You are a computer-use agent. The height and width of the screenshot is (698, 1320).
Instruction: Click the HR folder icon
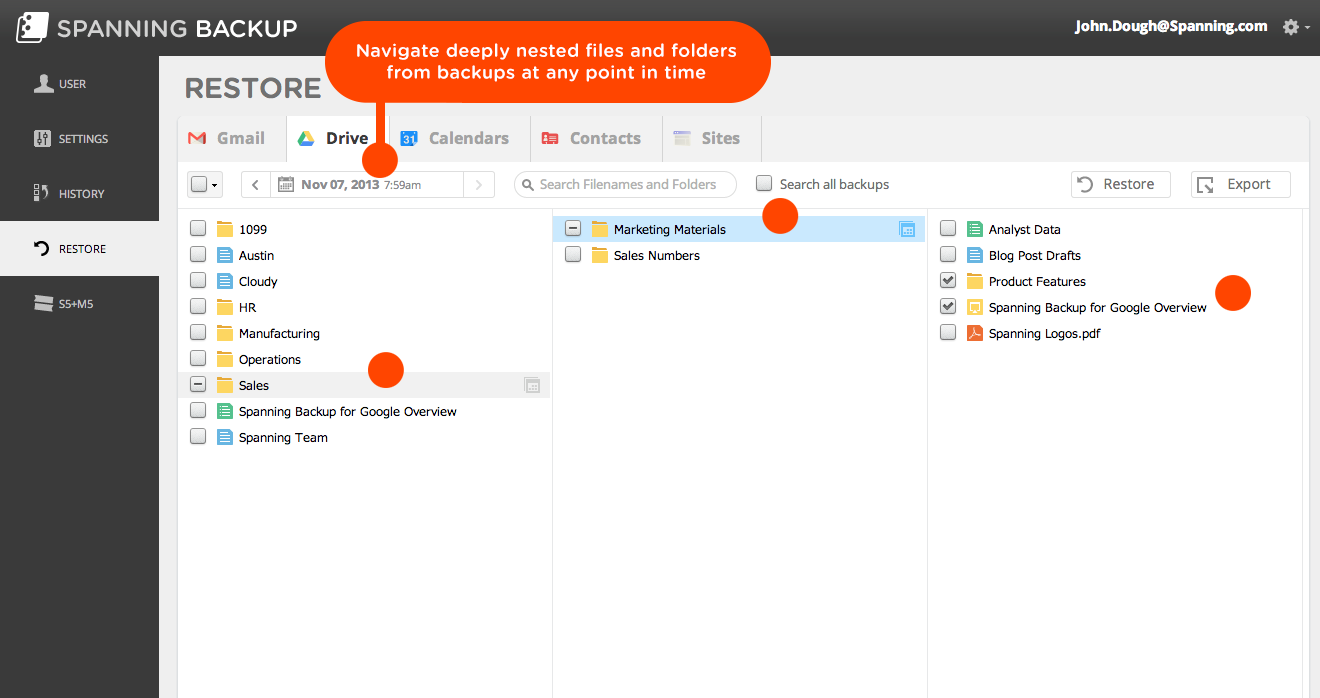[x=225, y=307]
